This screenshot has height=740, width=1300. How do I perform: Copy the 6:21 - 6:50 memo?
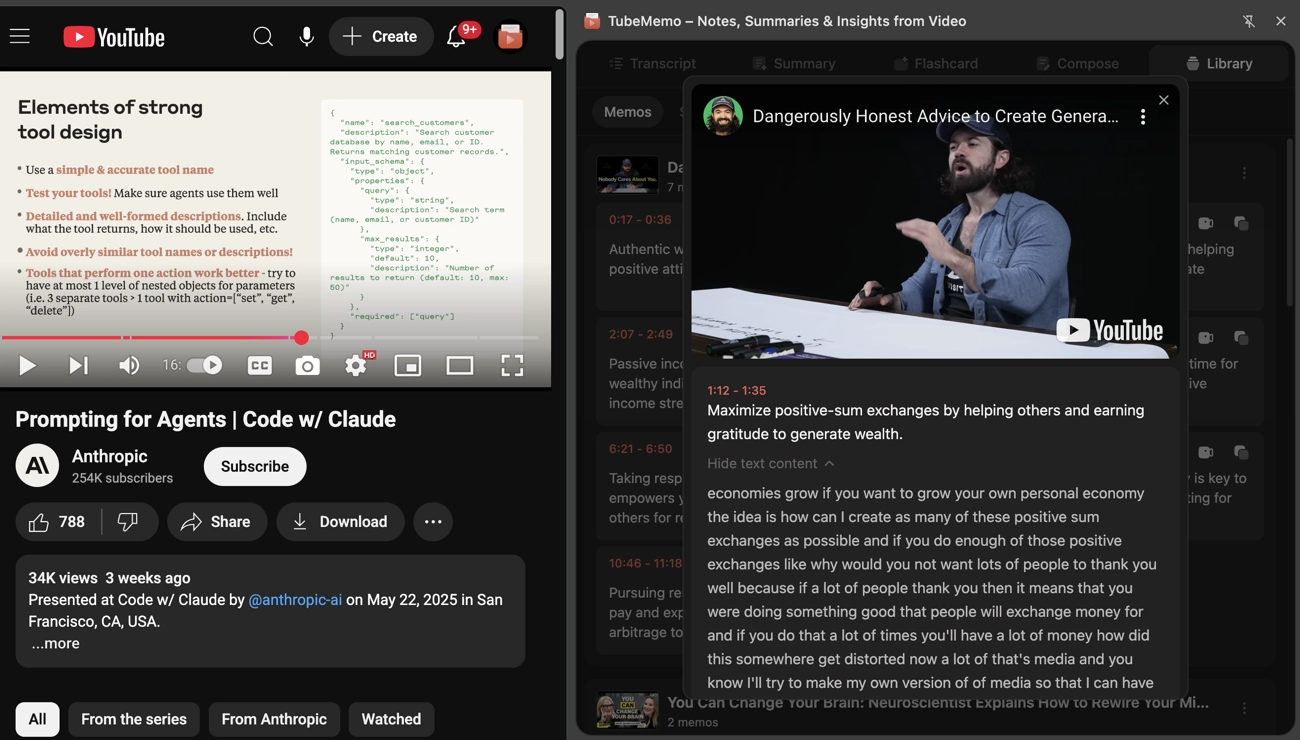(1241, 453)
